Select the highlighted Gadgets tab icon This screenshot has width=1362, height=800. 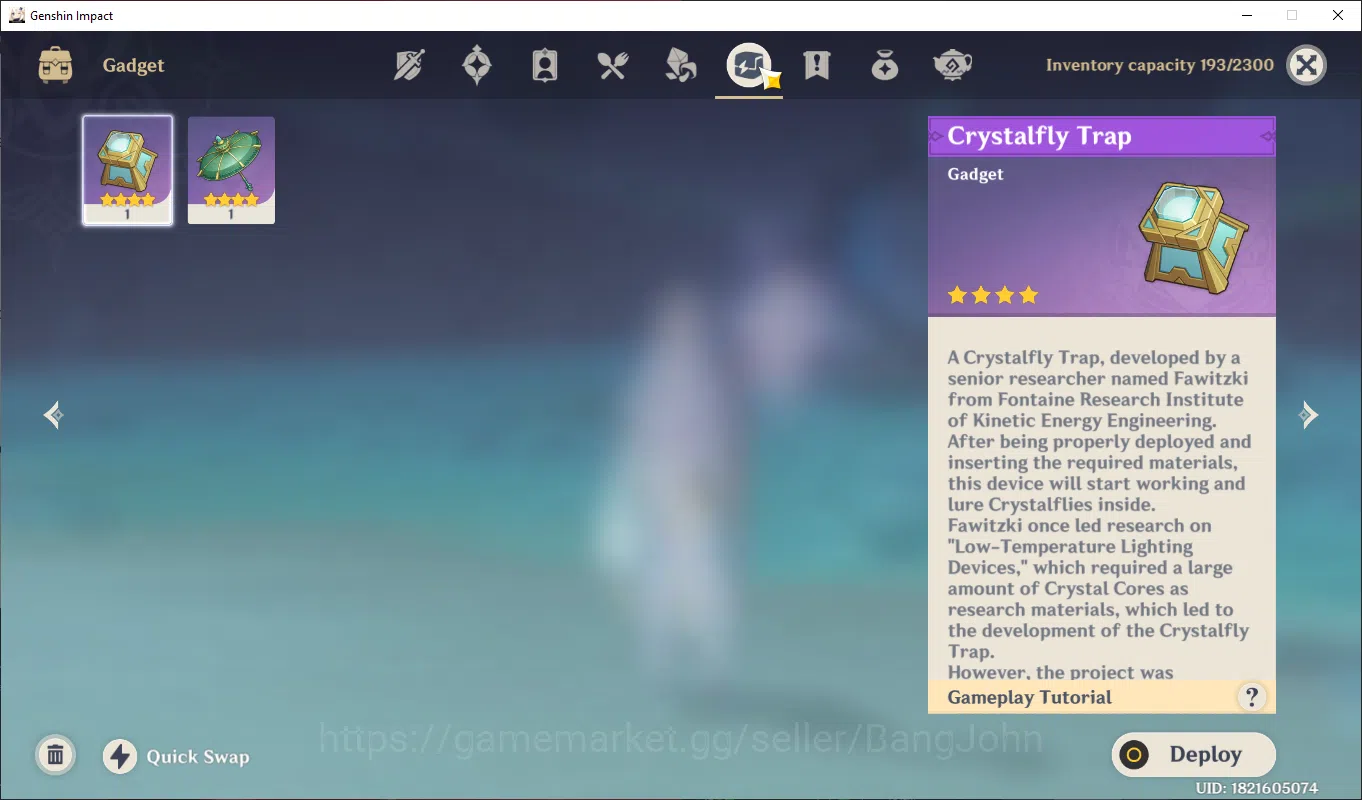[x=749, y=65]
